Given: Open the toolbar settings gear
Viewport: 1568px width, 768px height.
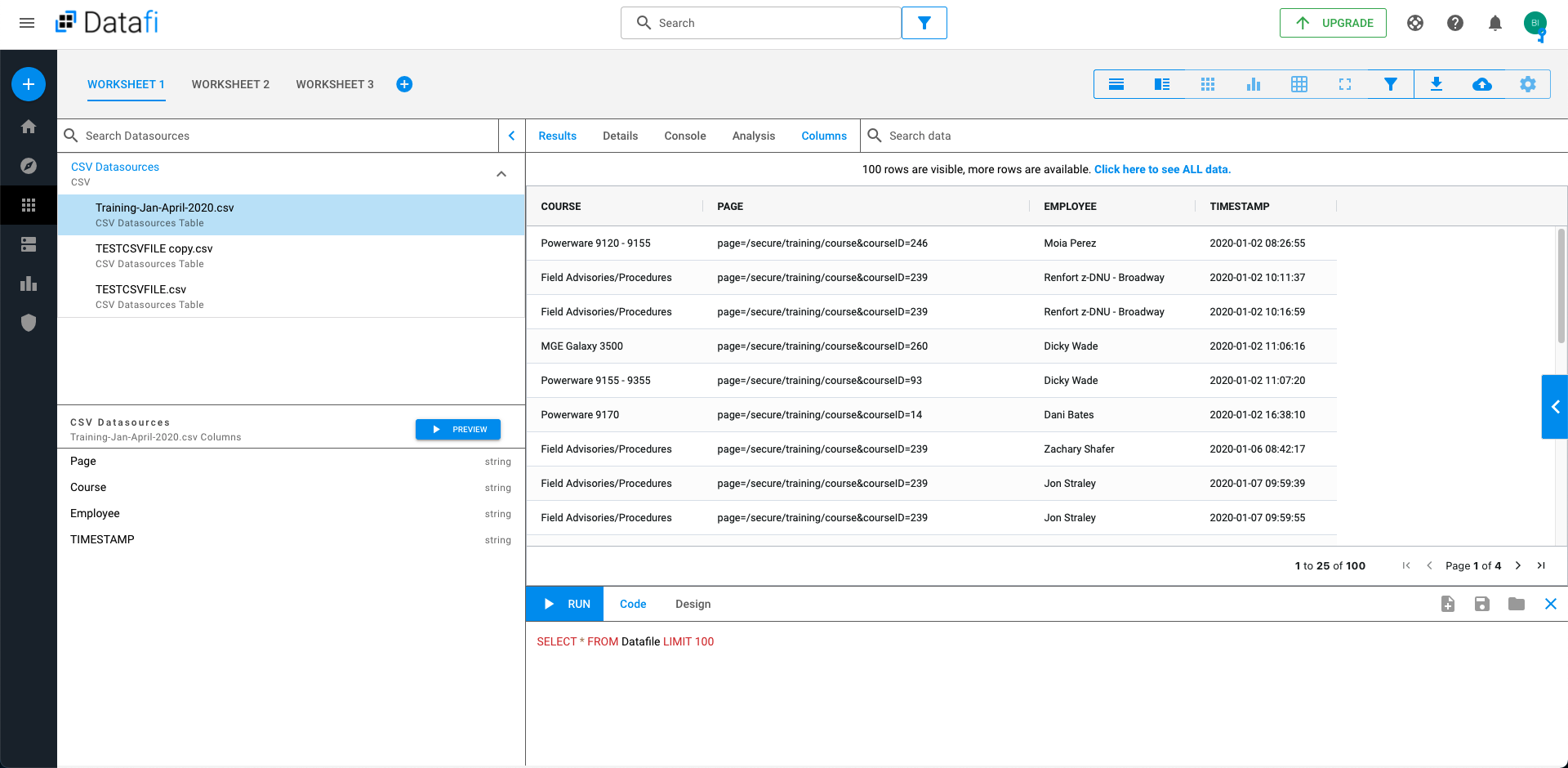Looking at the screenshot, I should tap(1528, 84).
